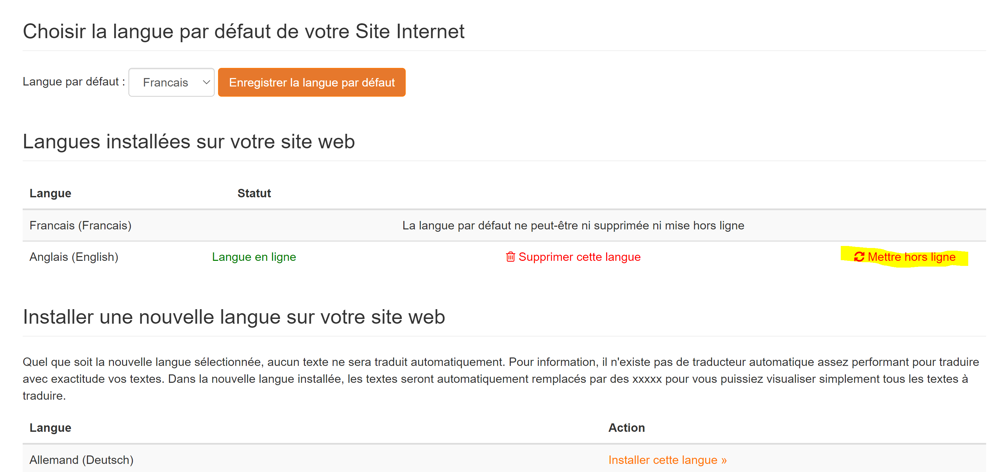Click the Langue par défaut label
This screenshot has width=1000, height=472.
tap(74, 82)
